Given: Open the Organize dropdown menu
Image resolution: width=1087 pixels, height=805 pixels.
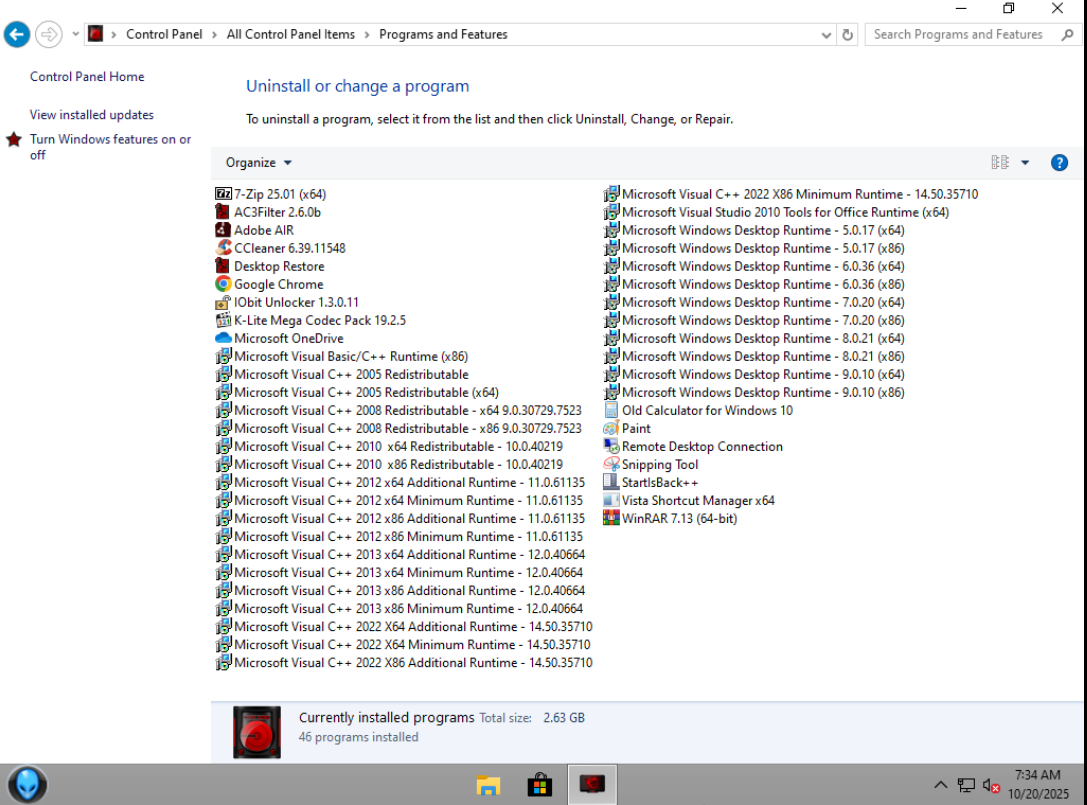Looking at the screenshot, I should pyautogui.click(x=259, y=163).
